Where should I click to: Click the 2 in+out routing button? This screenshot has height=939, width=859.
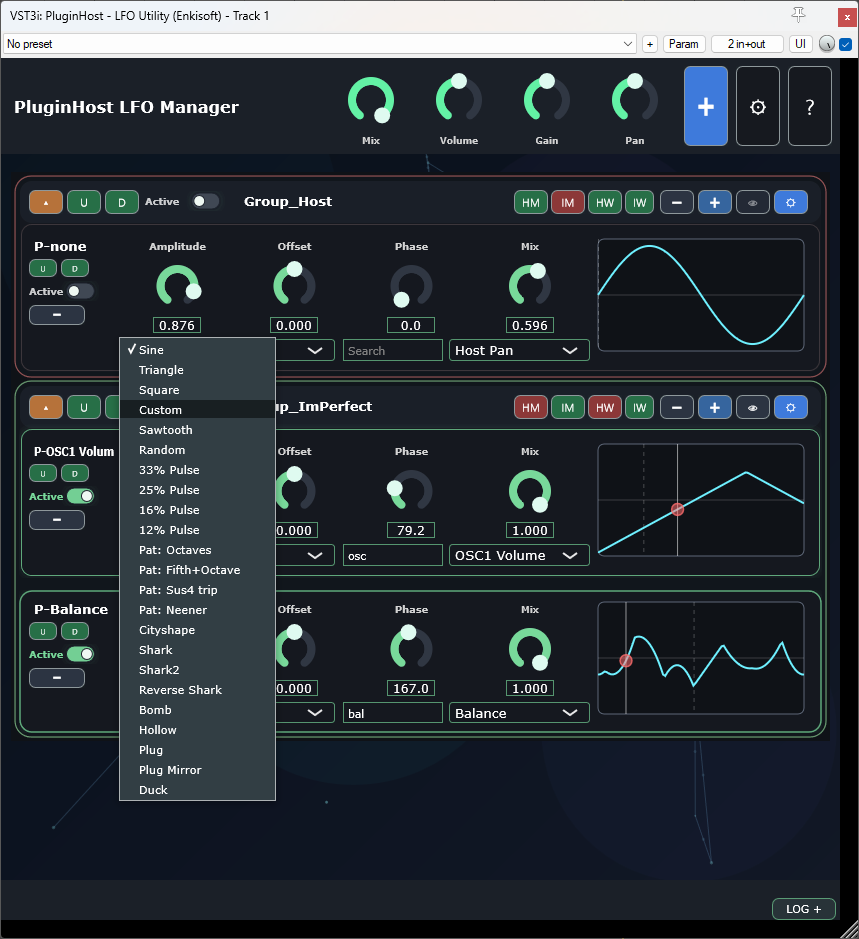click(x=746, y=44)
